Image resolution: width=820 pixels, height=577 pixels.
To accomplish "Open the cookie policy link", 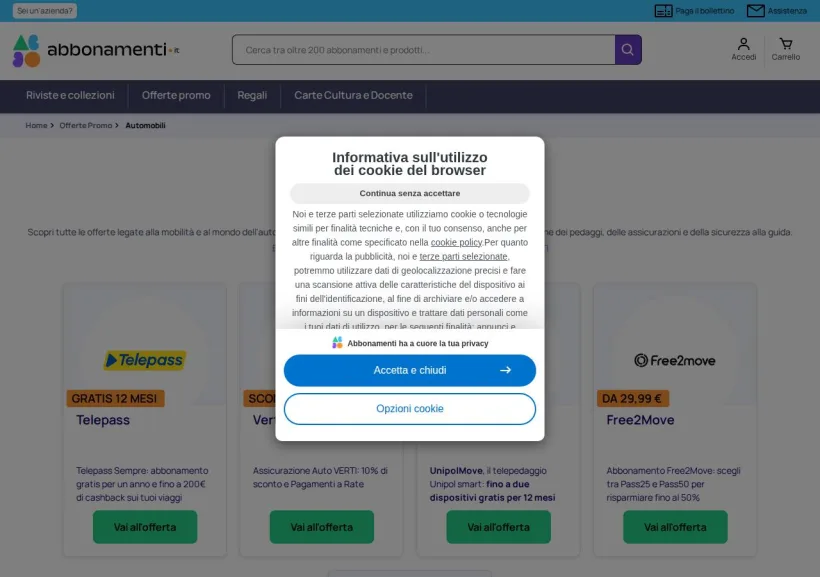I will (x=456, y=242).
